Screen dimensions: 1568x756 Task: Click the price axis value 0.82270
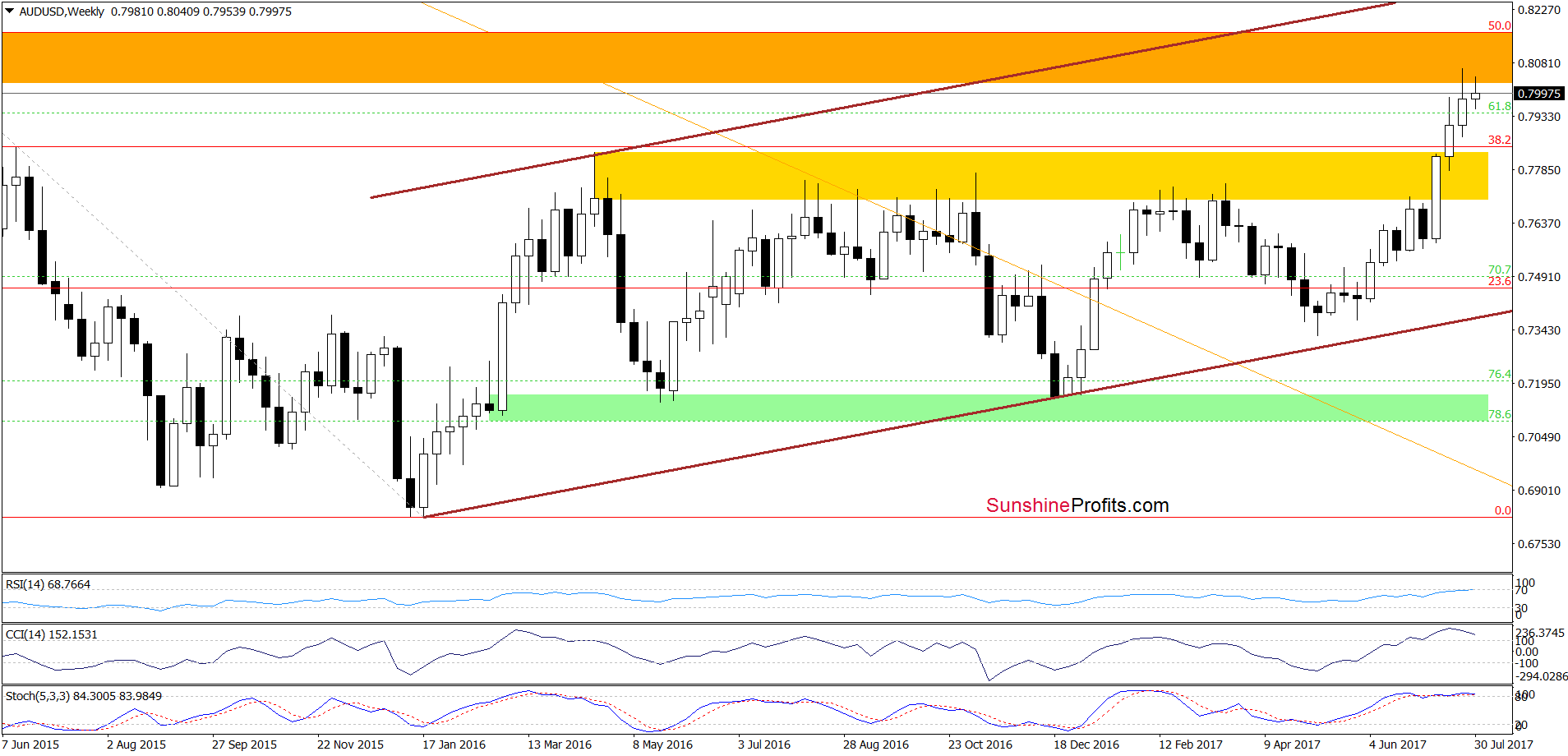coord(1538,10)
